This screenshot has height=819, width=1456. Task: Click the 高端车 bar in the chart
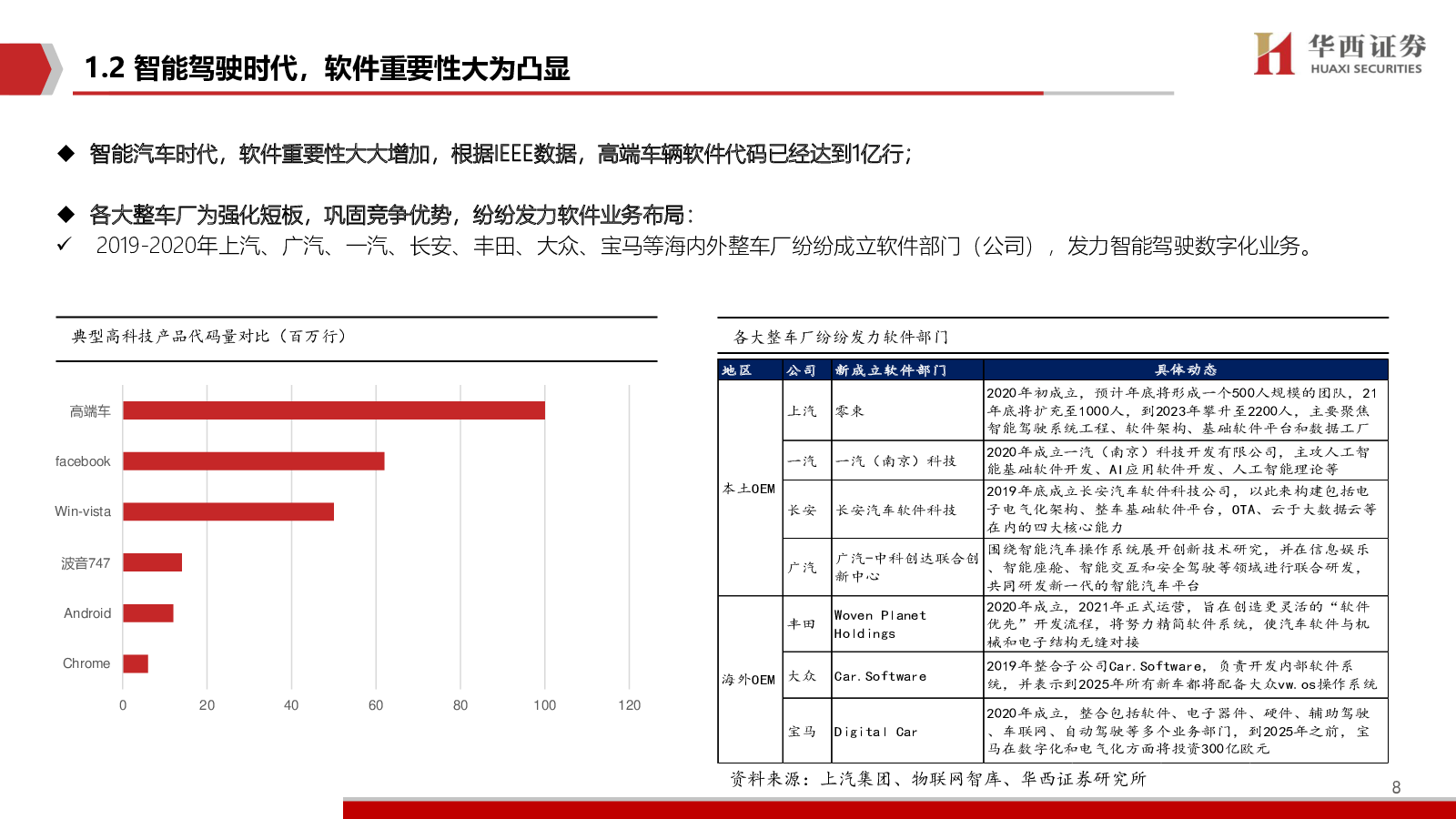(x=334, y=410)
